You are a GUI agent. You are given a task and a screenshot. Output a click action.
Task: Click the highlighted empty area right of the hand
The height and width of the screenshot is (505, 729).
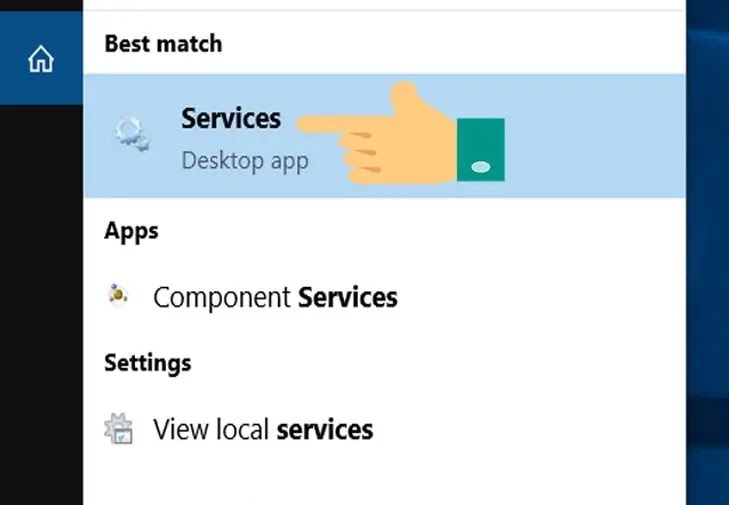(595, 136)
